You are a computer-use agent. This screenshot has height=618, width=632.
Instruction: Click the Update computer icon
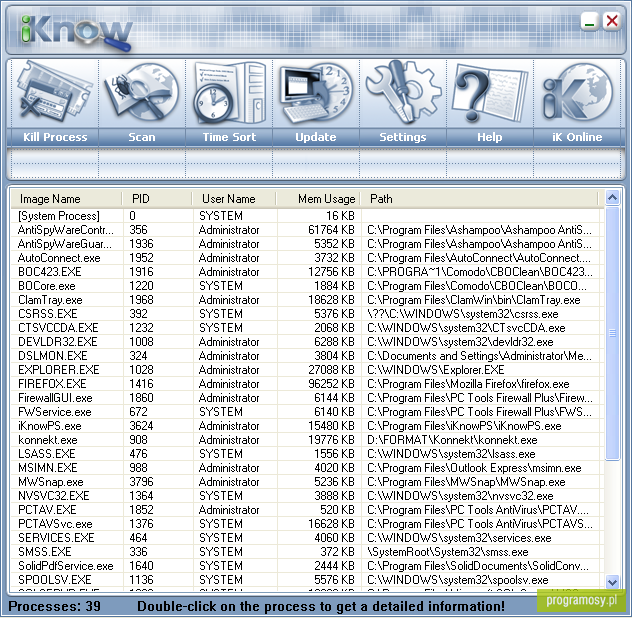coord(316,94)
